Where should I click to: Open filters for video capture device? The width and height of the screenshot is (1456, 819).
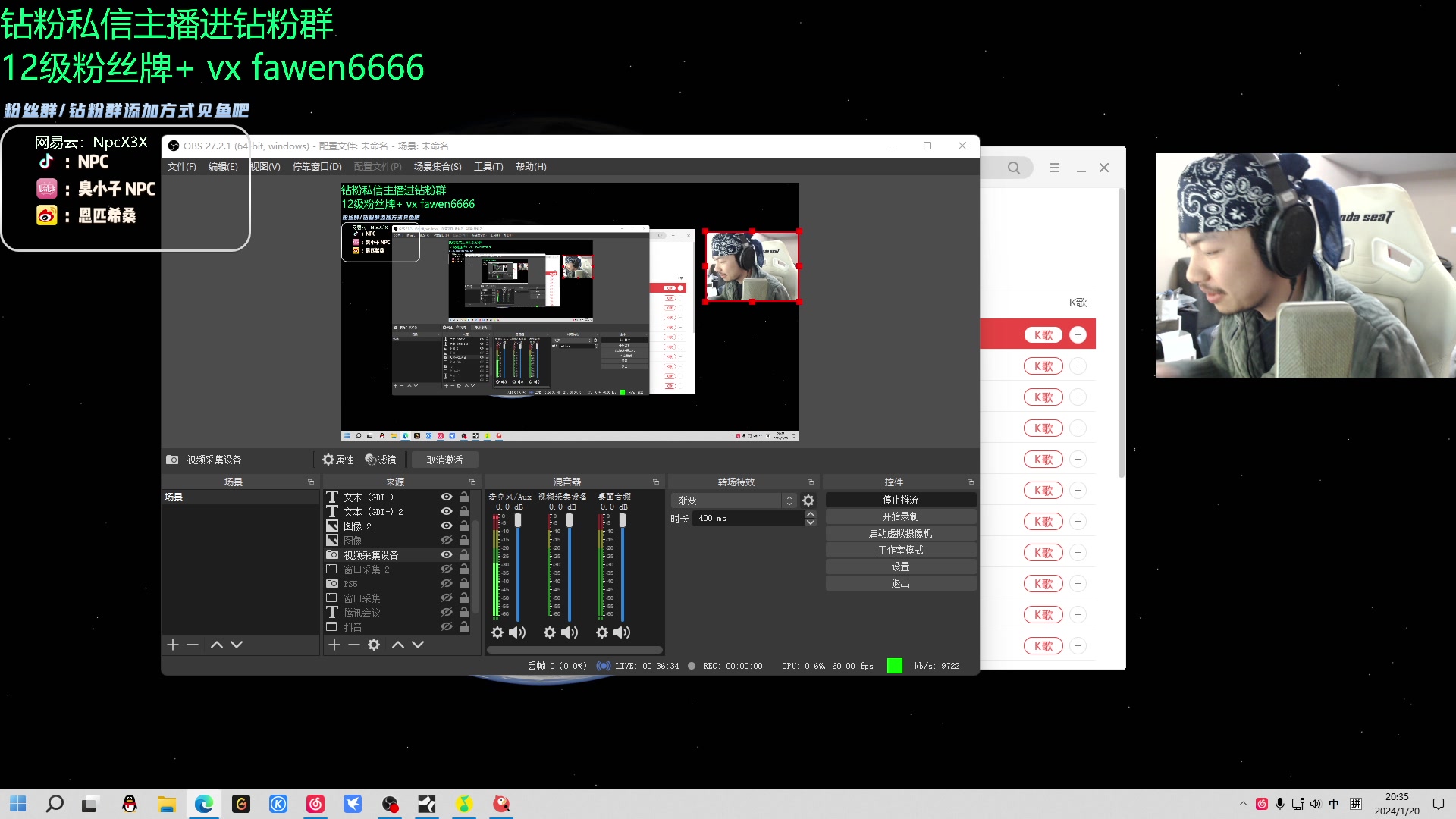tap(381, 460)
